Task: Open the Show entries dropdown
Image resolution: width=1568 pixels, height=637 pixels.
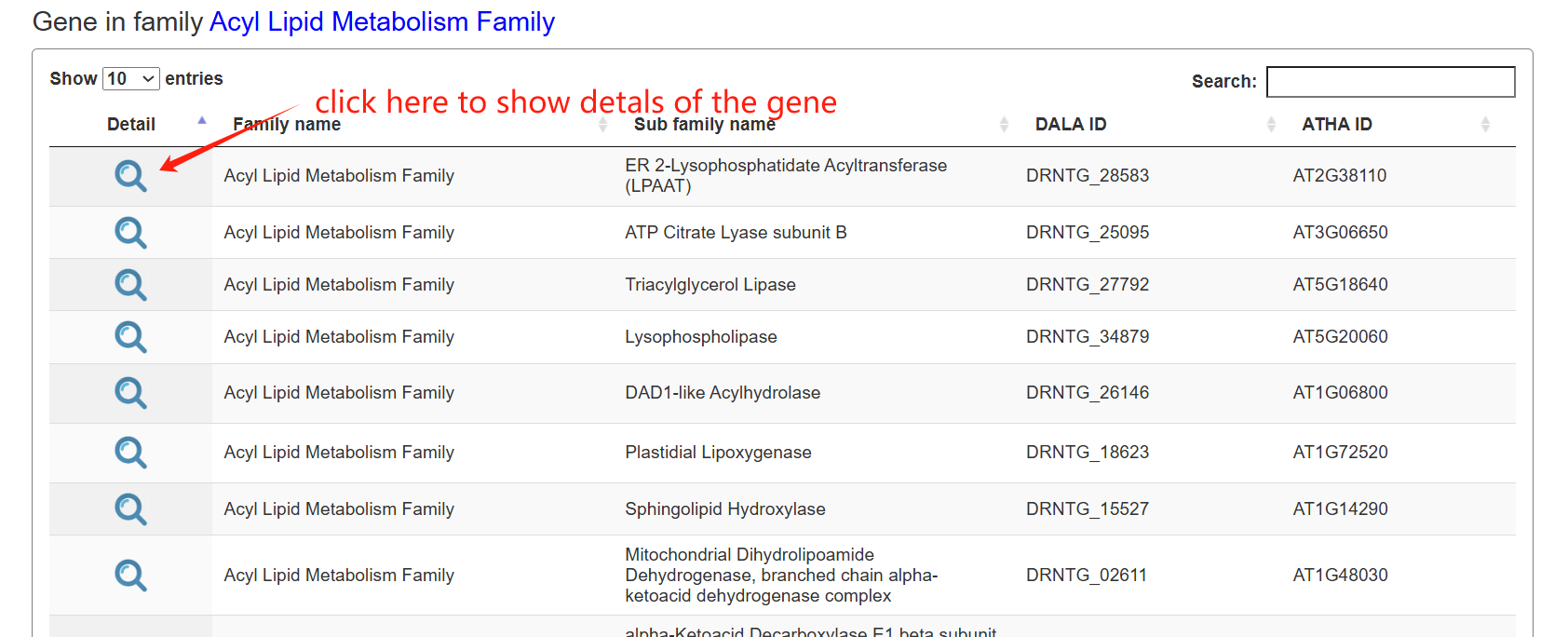Action: click(131, 79)
